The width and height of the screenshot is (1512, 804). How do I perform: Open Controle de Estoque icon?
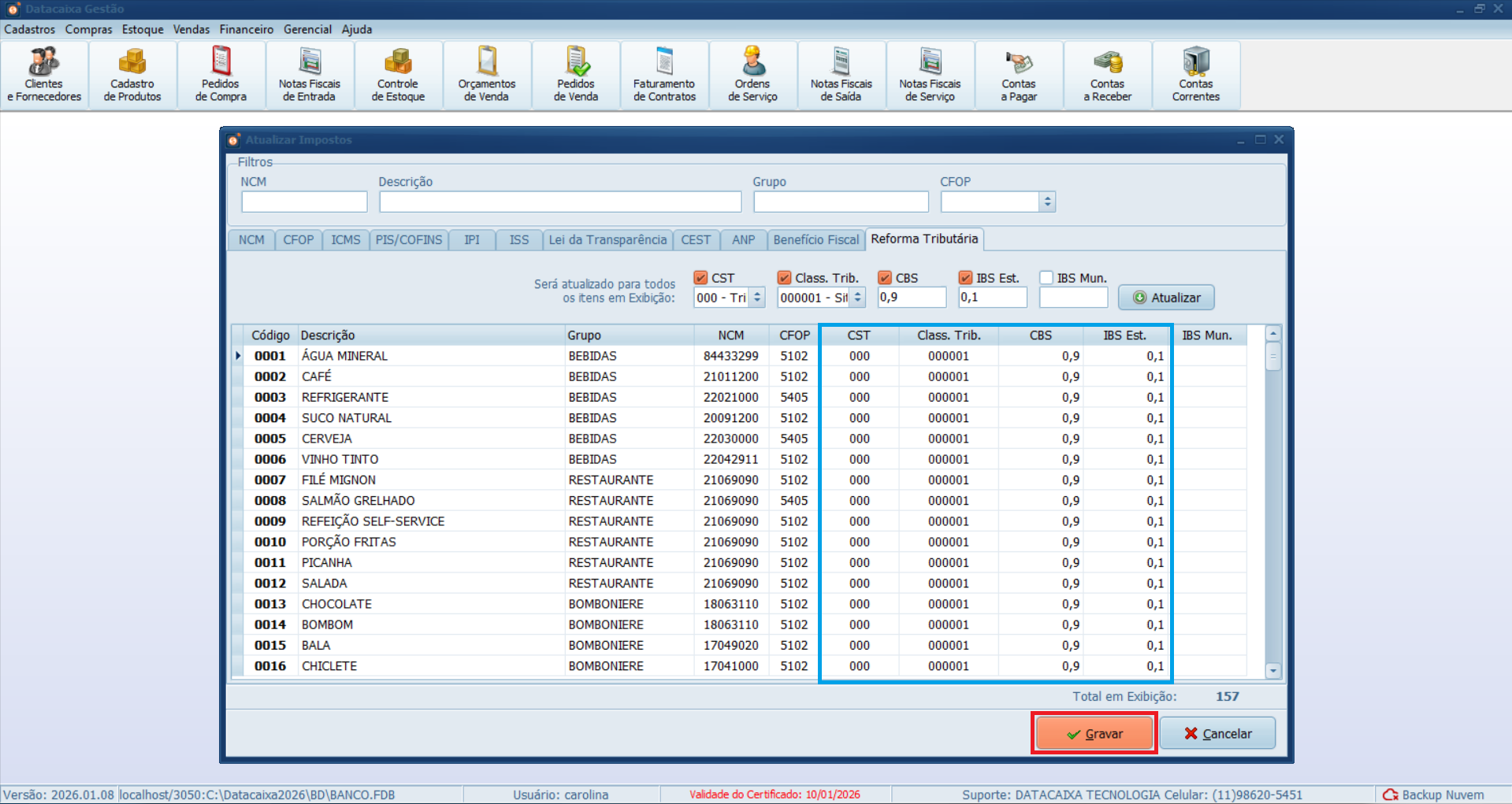pos(398,76)
